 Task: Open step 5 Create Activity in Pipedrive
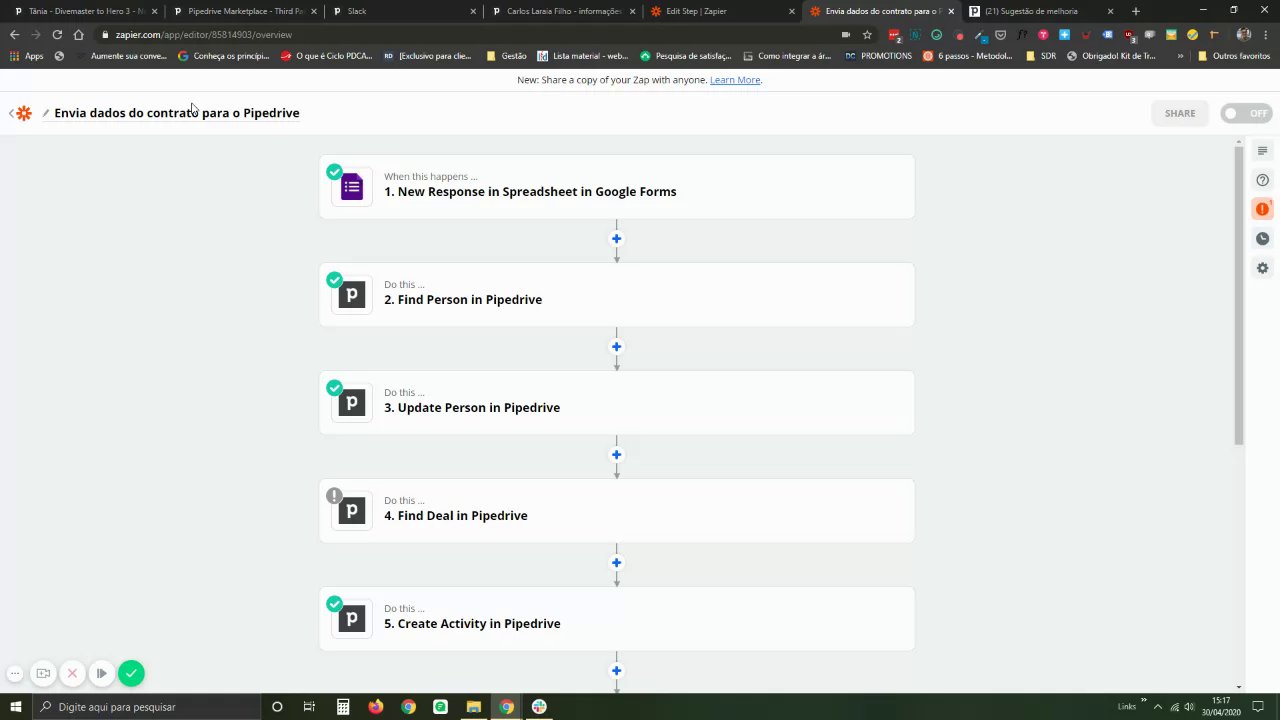tap(616, 618)
